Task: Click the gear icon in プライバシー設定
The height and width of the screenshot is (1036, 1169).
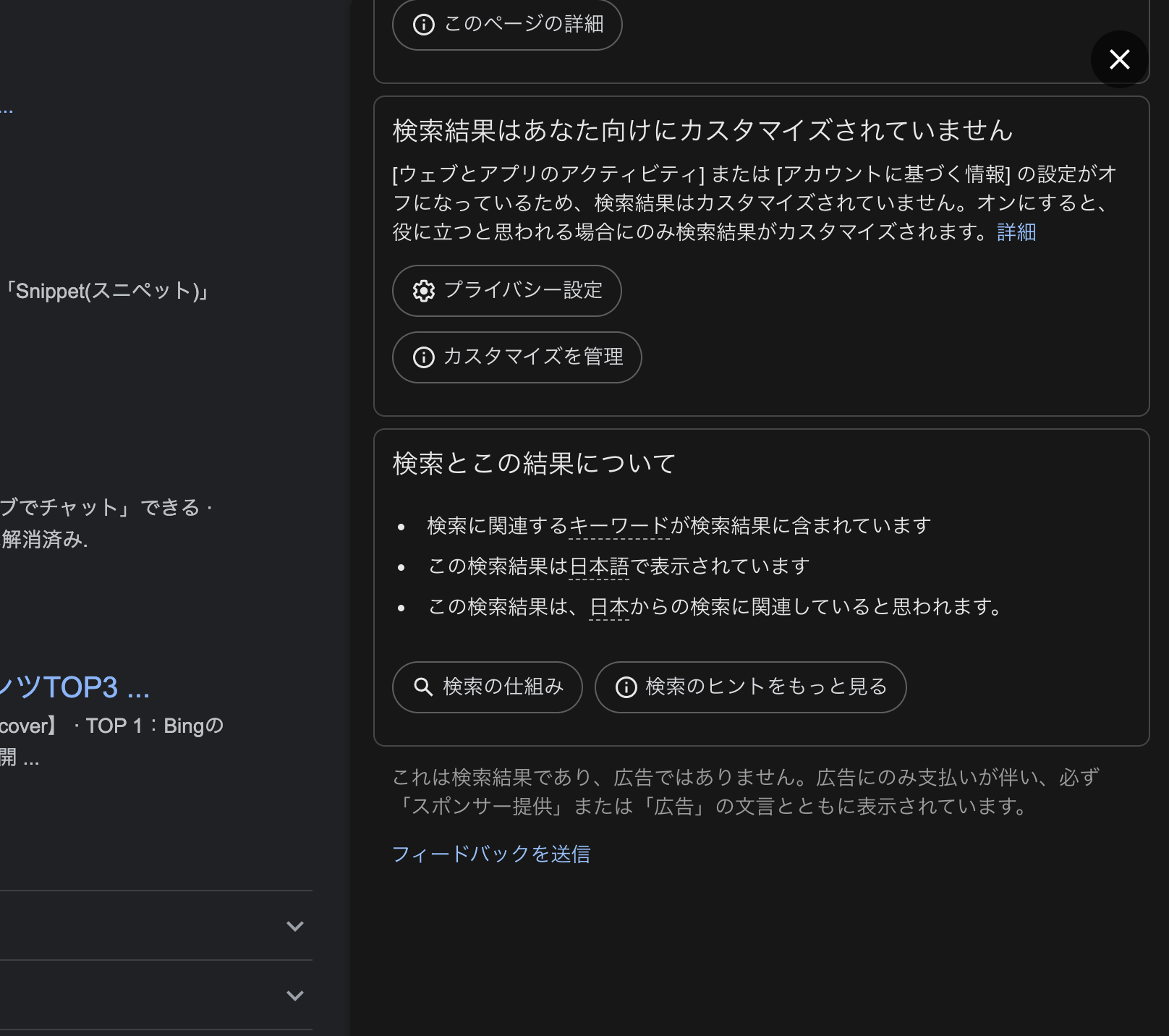Action: click(423, 291)
